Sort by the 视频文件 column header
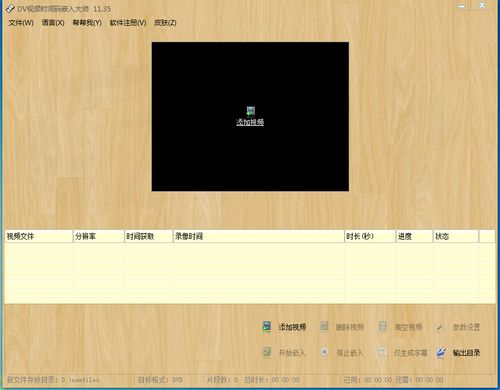Screen dimensions: 500x390 coord(39,236)
